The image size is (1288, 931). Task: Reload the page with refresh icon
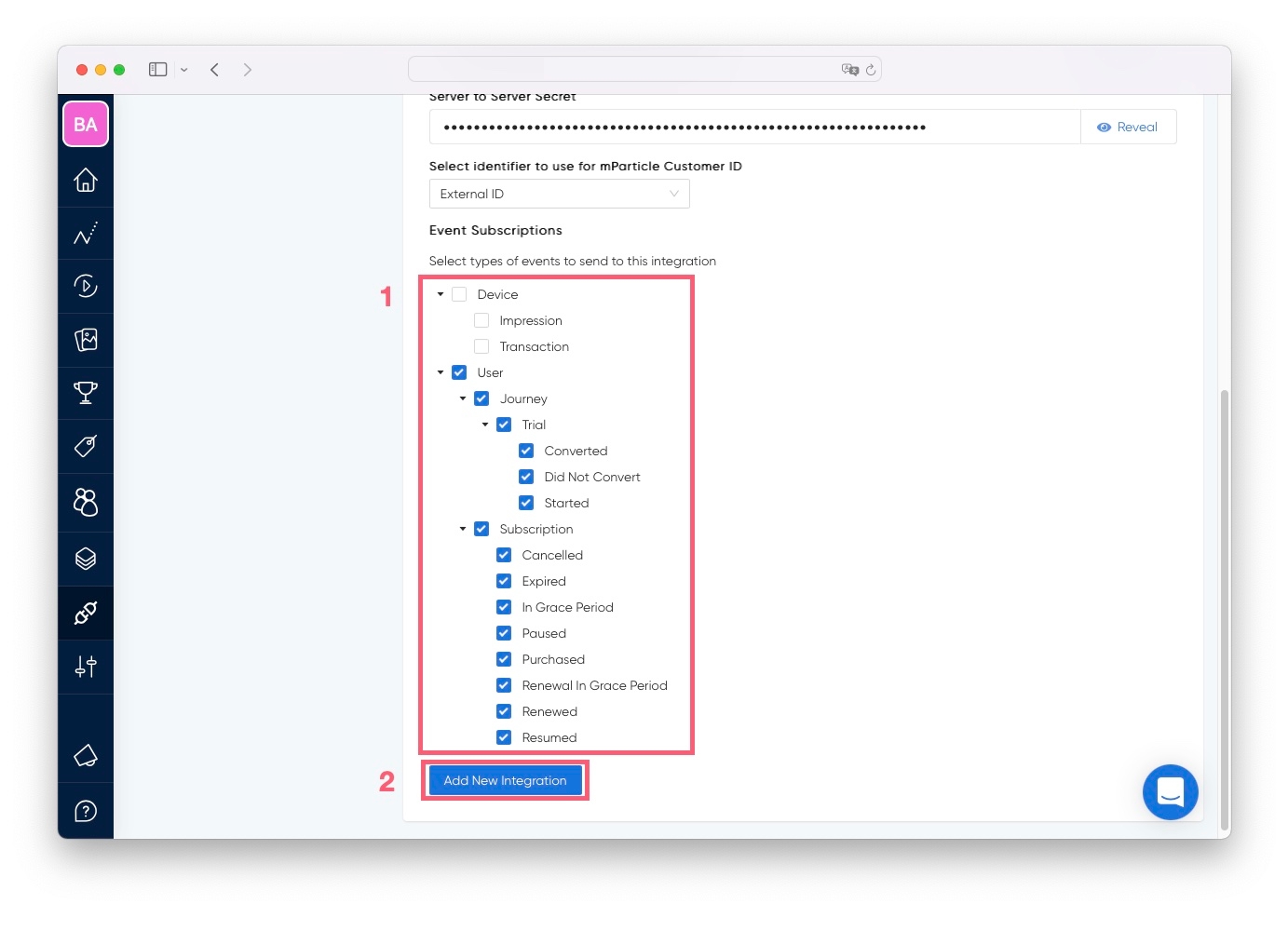tap(871, 70)
